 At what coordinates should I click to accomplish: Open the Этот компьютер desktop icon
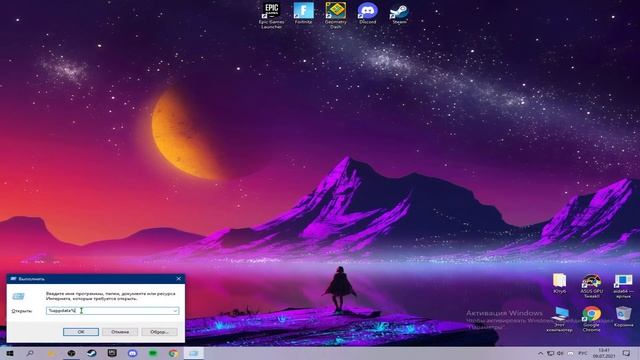pyautogui.click(x=560, y=319)
